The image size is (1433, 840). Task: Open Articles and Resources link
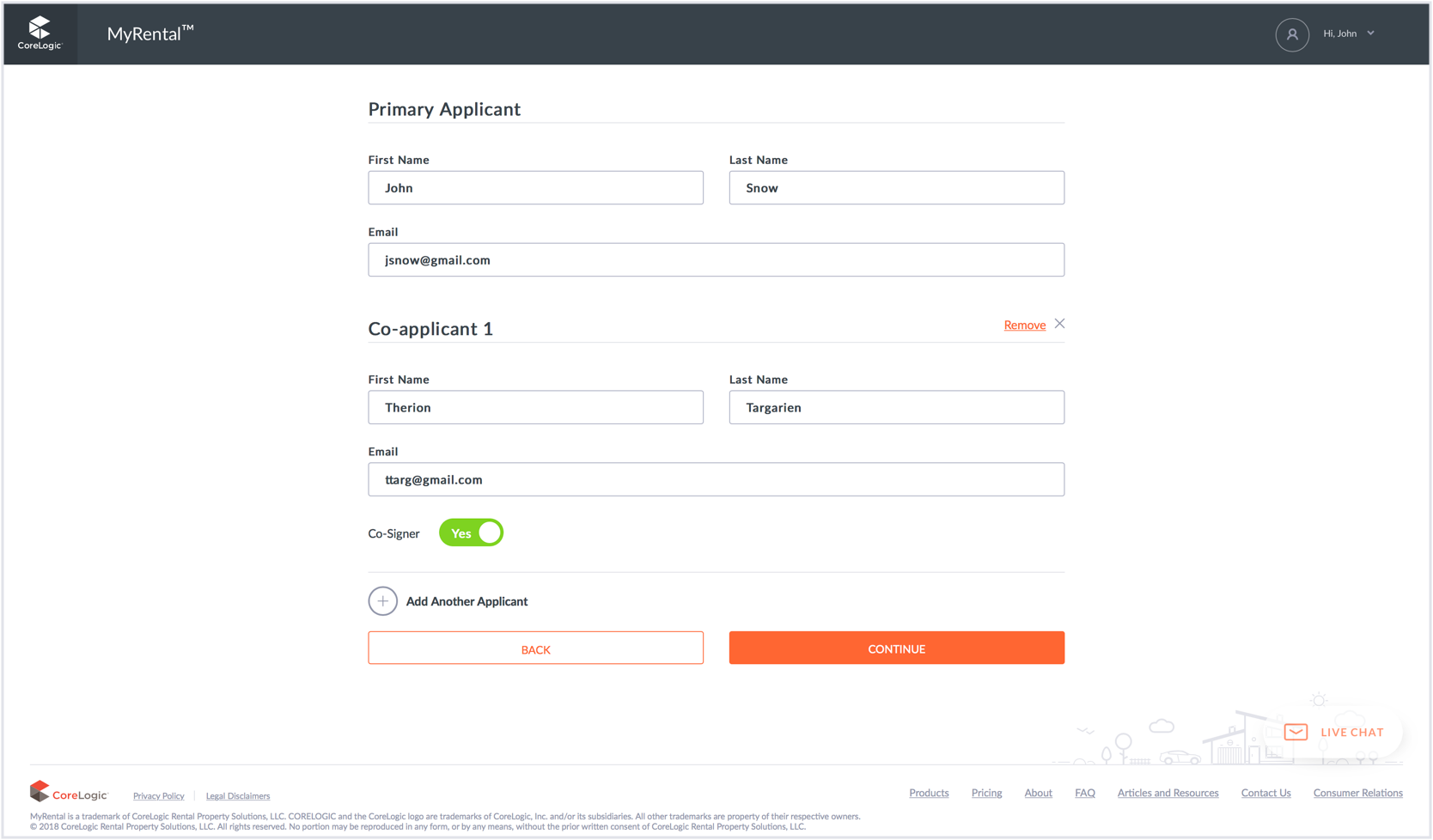point(1168,793)
